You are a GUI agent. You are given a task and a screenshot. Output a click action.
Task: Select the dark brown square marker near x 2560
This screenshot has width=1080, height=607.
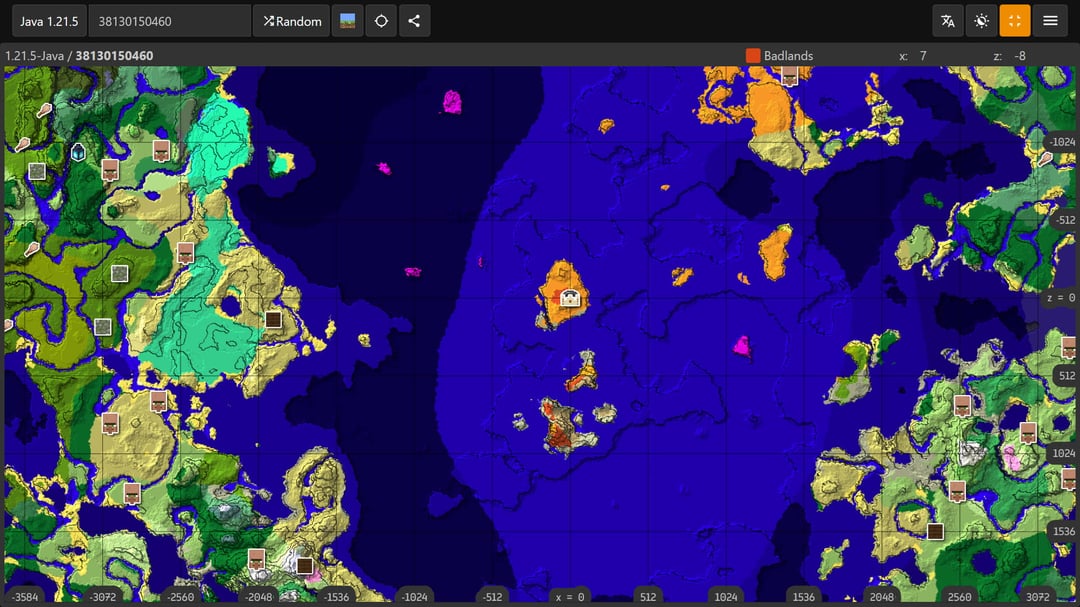tap(935, 532)
